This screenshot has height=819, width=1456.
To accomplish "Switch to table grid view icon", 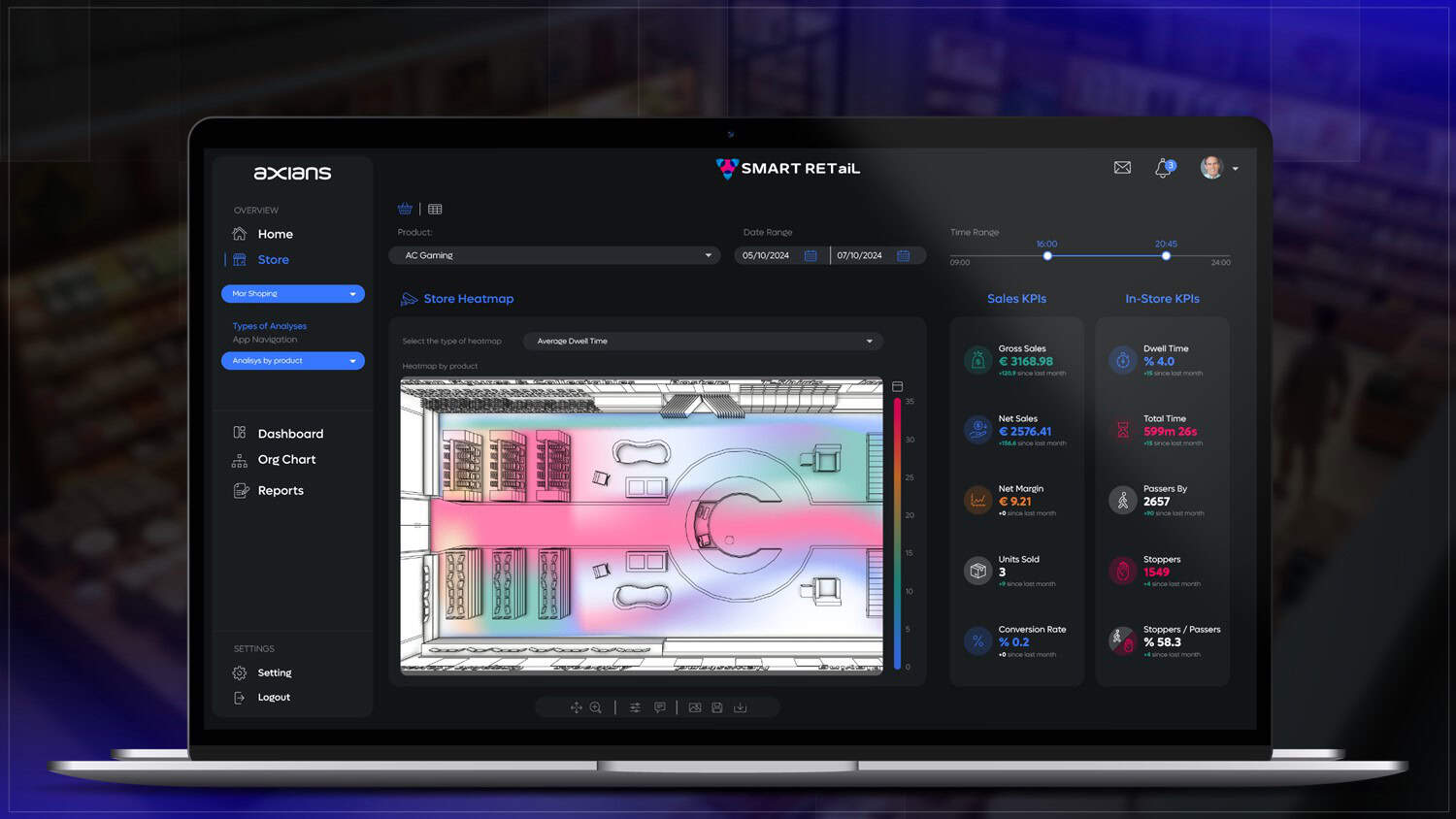I will 435,209.
